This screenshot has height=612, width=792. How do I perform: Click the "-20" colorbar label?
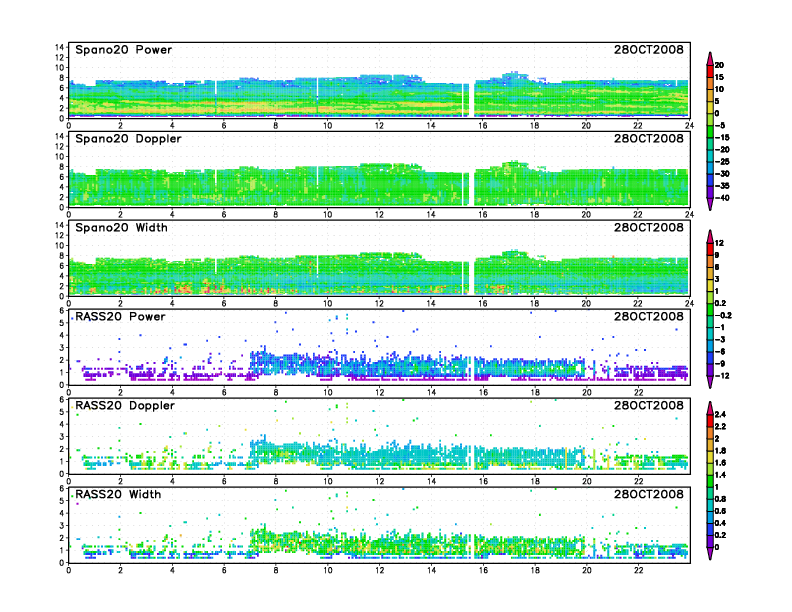tap(722, 149)
